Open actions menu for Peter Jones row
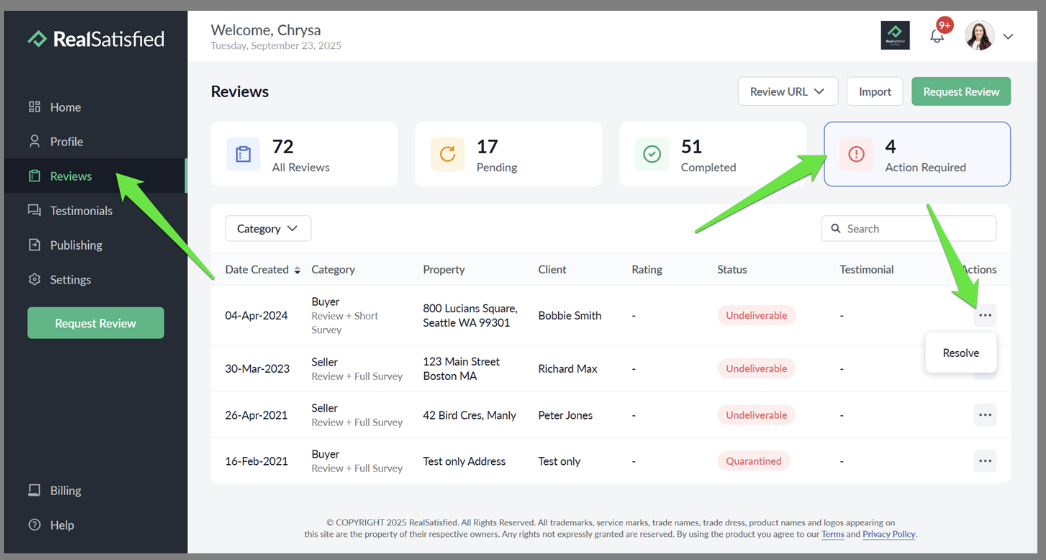Screen dimensions: 1046x560 pyautogui.click(x=985, y=415)
